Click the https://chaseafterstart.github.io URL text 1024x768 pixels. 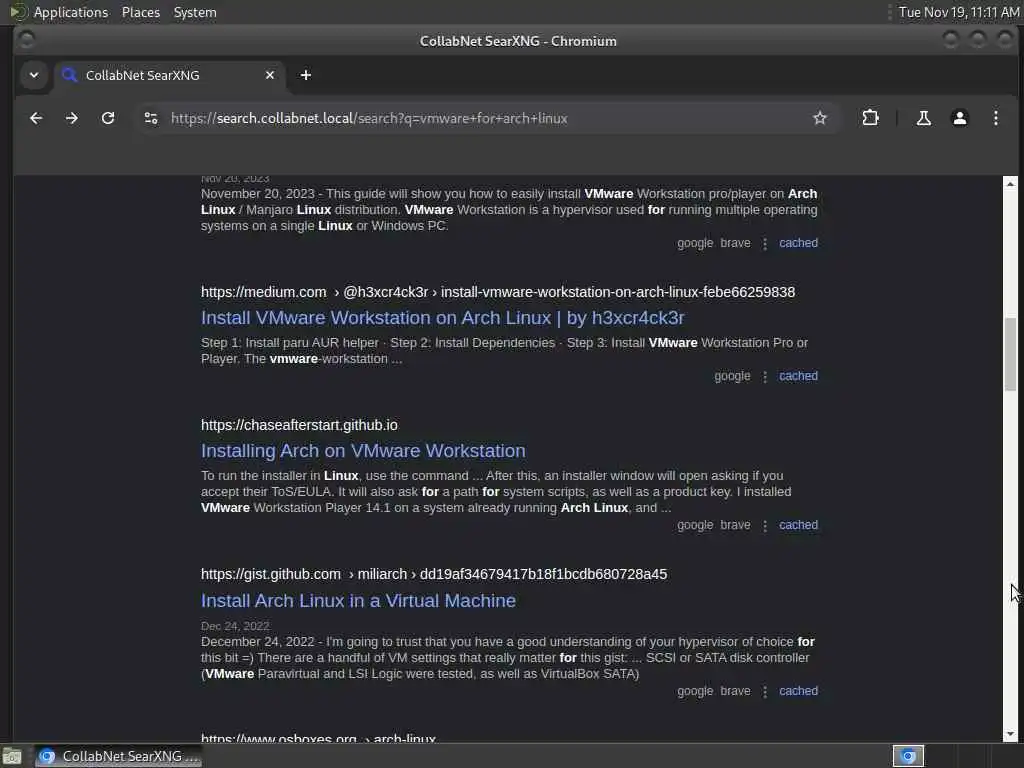(299, 425)
